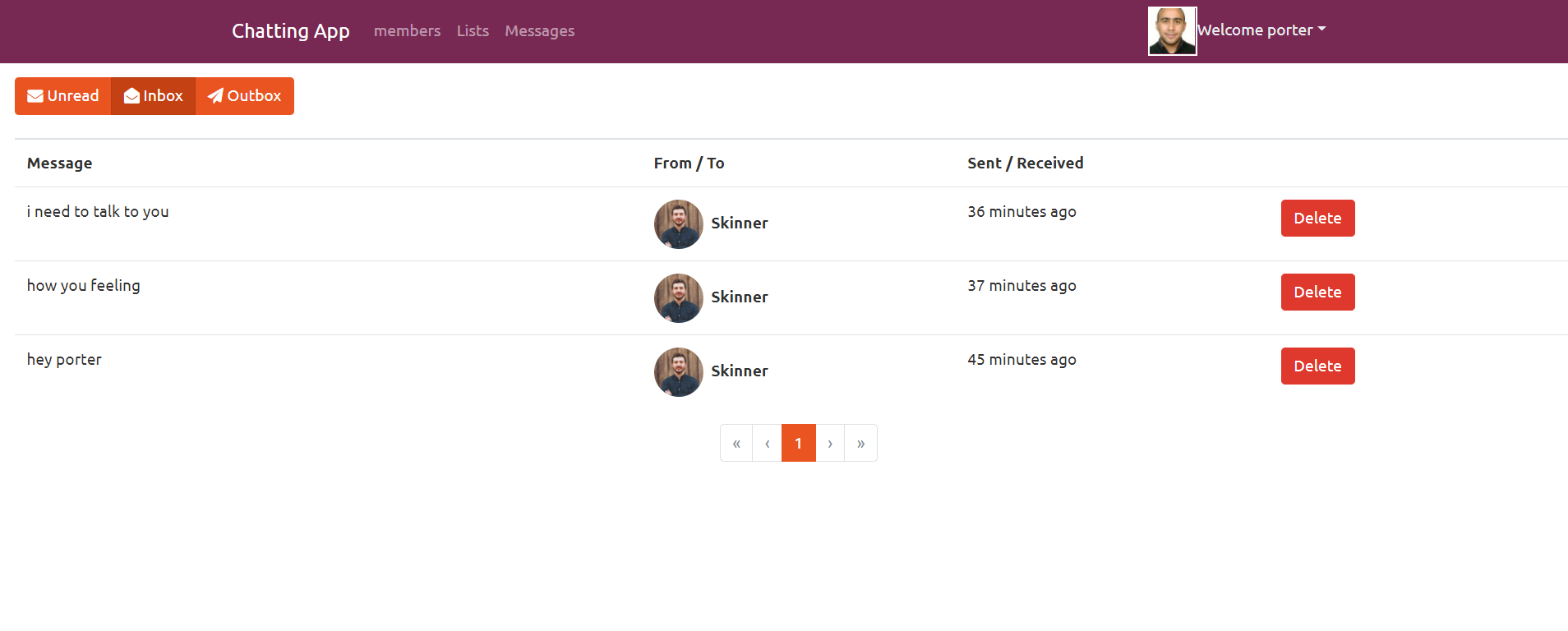
Task: Click the next-page chevron in pagination
Action: click(x=829, y=443)
